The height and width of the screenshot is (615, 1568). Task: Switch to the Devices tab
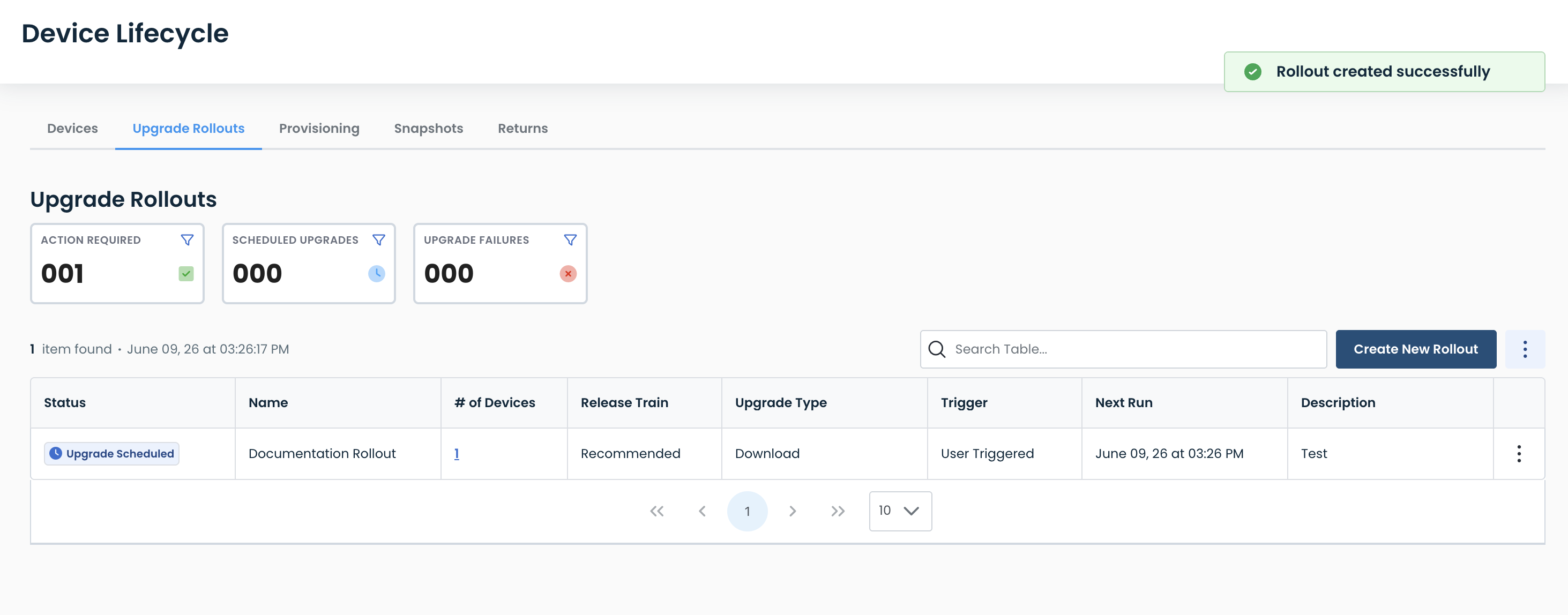[72, 129]
